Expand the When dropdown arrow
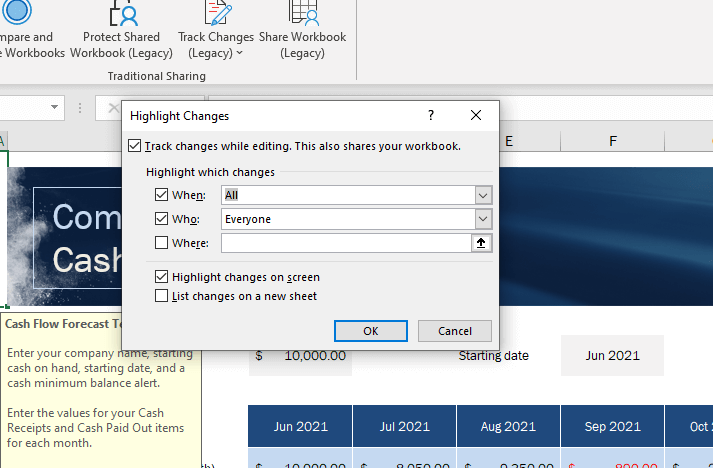The height and width of the screenshot is (468, 713). (483, 196)
